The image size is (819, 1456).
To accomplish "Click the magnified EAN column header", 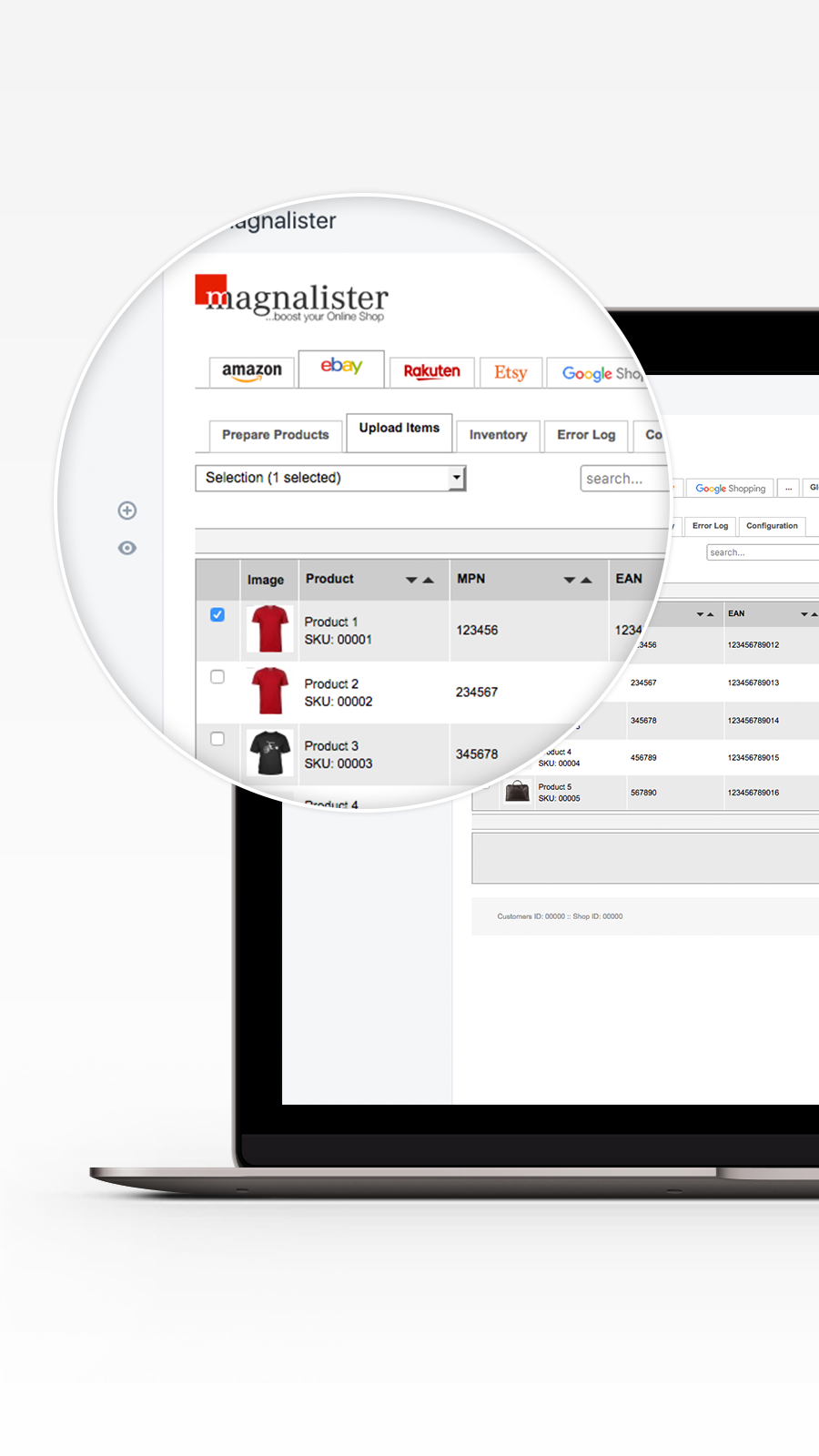I will coord(629,579).
